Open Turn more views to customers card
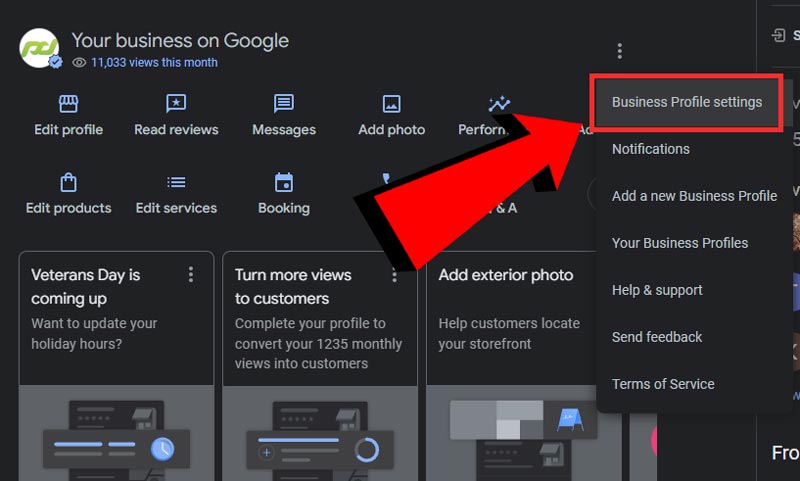Screen dimensions: 800x481 tap(320, 366)
